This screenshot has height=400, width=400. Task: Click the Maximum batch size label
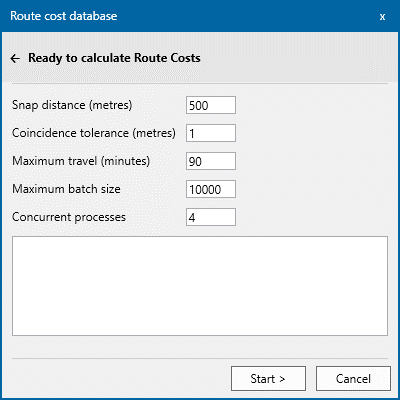(66, 189)
